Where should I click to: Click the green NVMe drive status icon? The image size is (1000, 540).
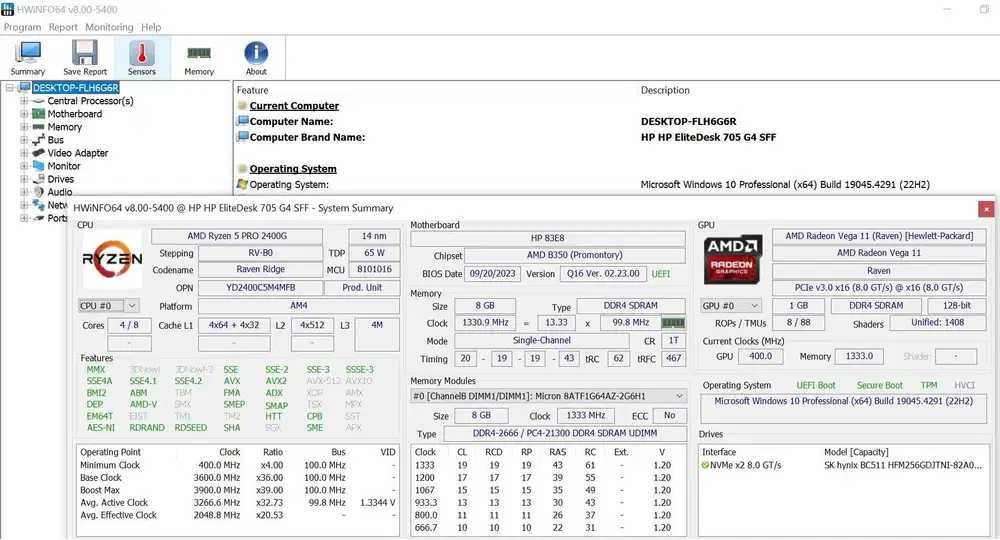(705, 465)
